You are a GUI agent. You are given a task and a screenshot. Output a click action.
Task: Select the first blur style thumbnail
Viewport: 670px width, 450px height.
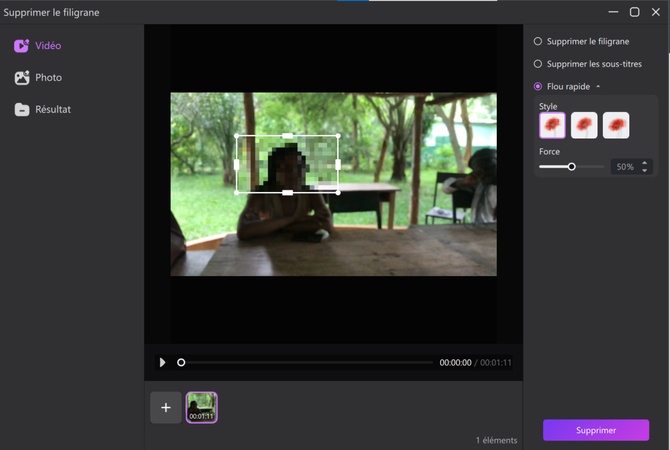pos(552,125)
